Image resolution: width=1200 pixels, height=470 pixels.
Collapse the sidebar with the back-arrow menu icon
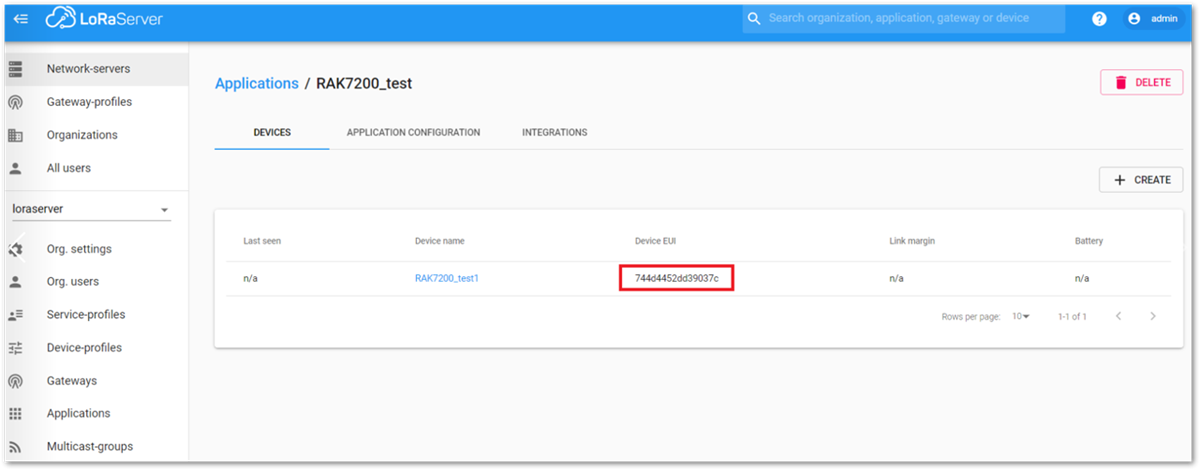click(x=21, y=19)
